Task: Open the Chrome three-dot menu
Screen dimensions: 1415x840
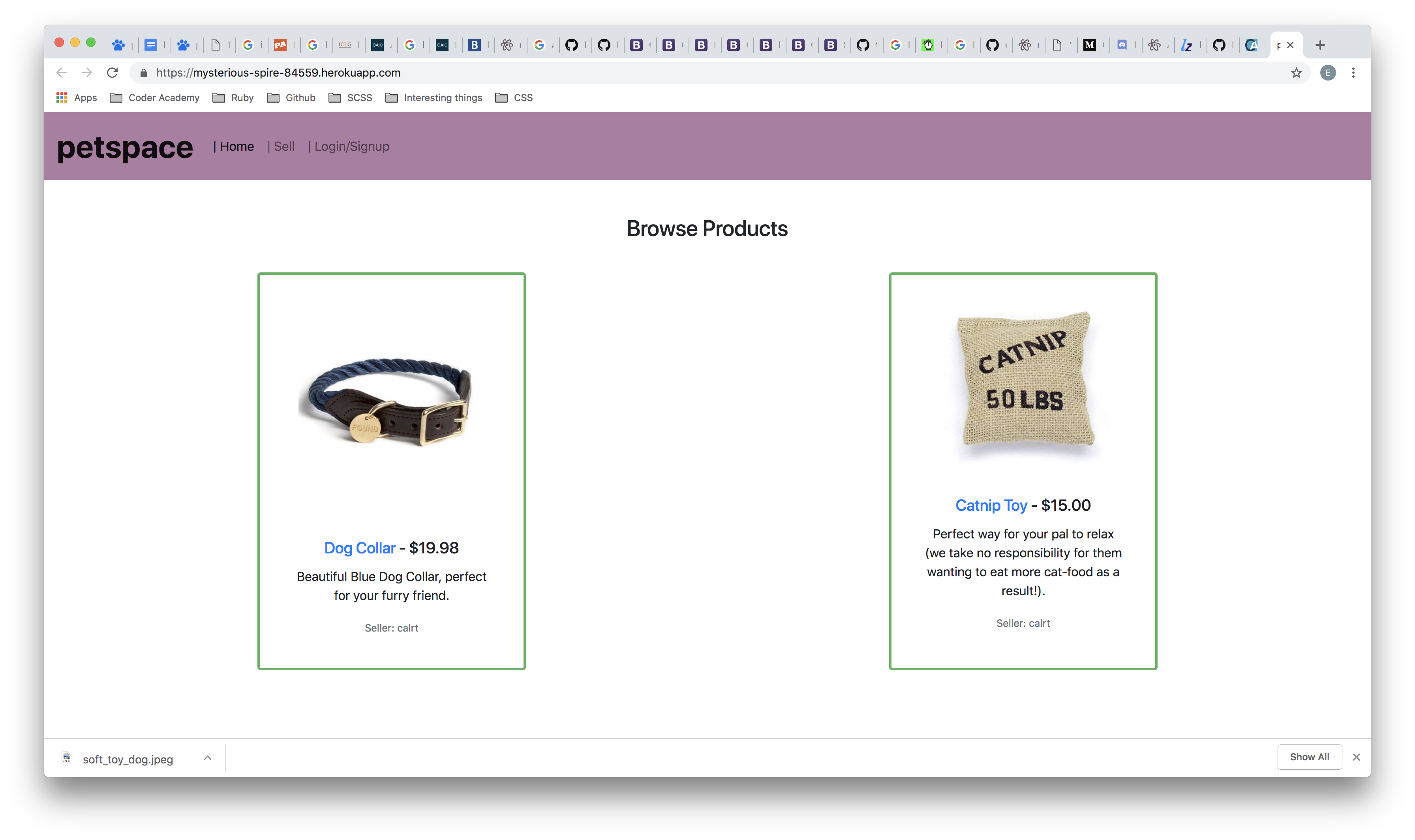Action: point(1353,73)
